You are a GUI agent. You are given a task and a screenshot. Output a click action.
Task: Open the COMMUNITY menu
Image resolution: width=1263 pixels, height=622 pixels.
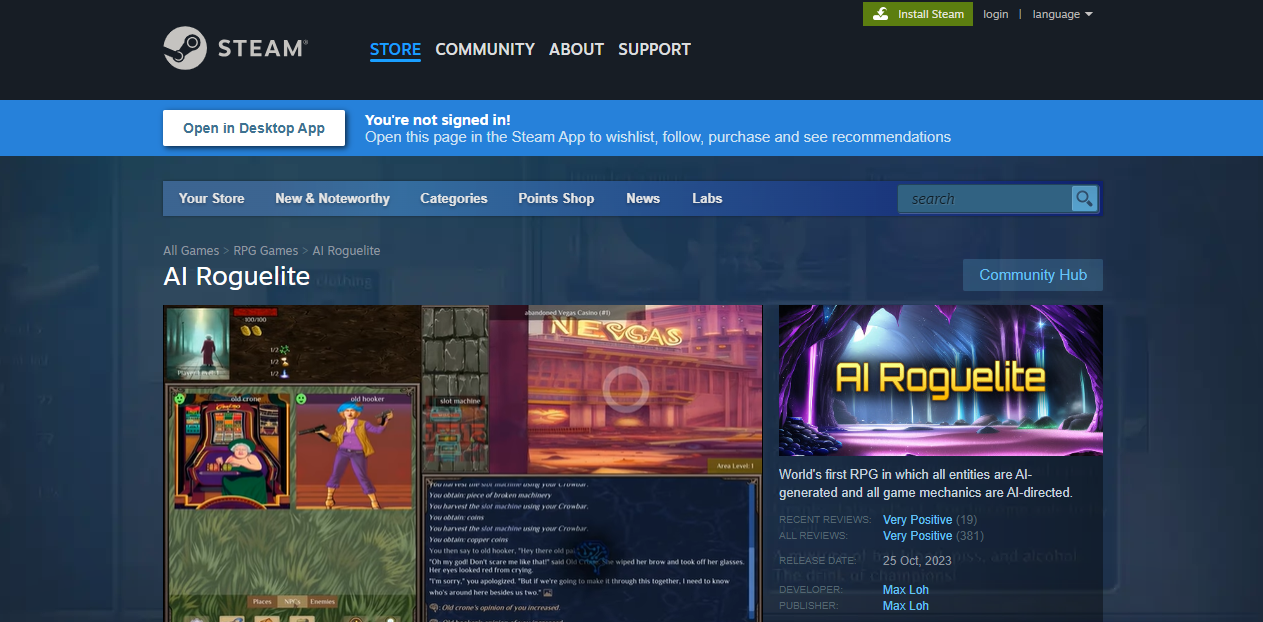tap(485, 49)
